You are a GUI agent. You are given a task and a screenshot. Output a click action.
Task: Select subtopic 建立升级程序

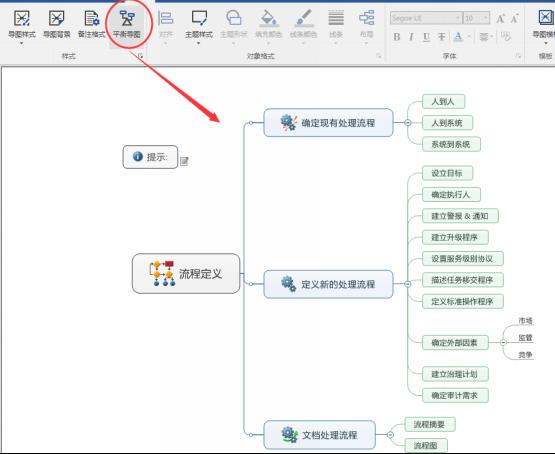pos(455,237)
